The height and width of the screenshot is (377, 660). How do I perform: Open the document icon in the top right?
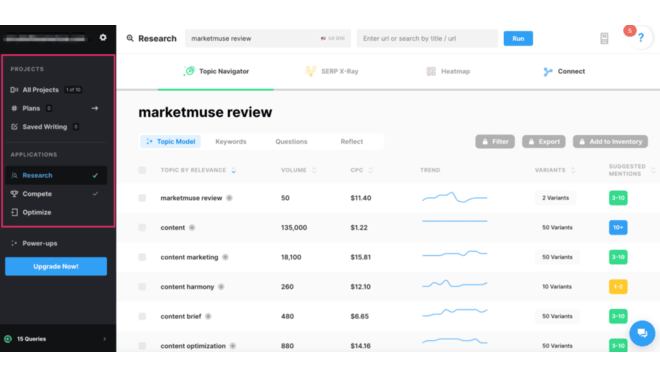(x=604, y=38)
